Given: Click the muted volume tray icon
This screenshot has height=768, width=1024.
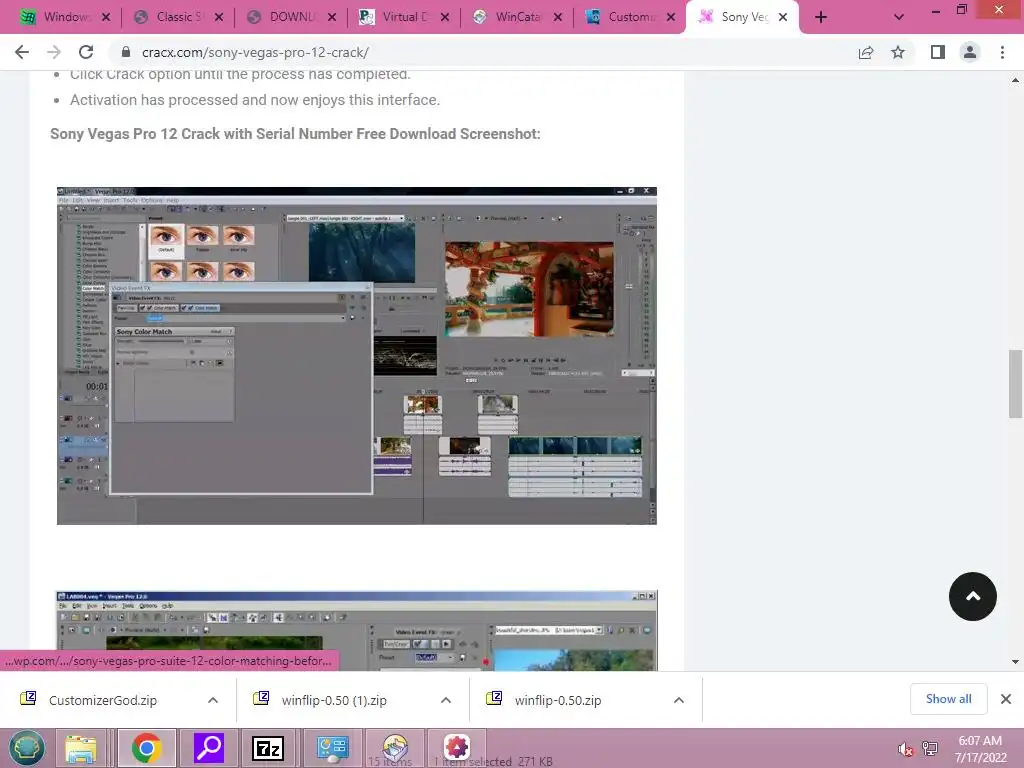Looking at the screenshot, I should coord(905,749).
